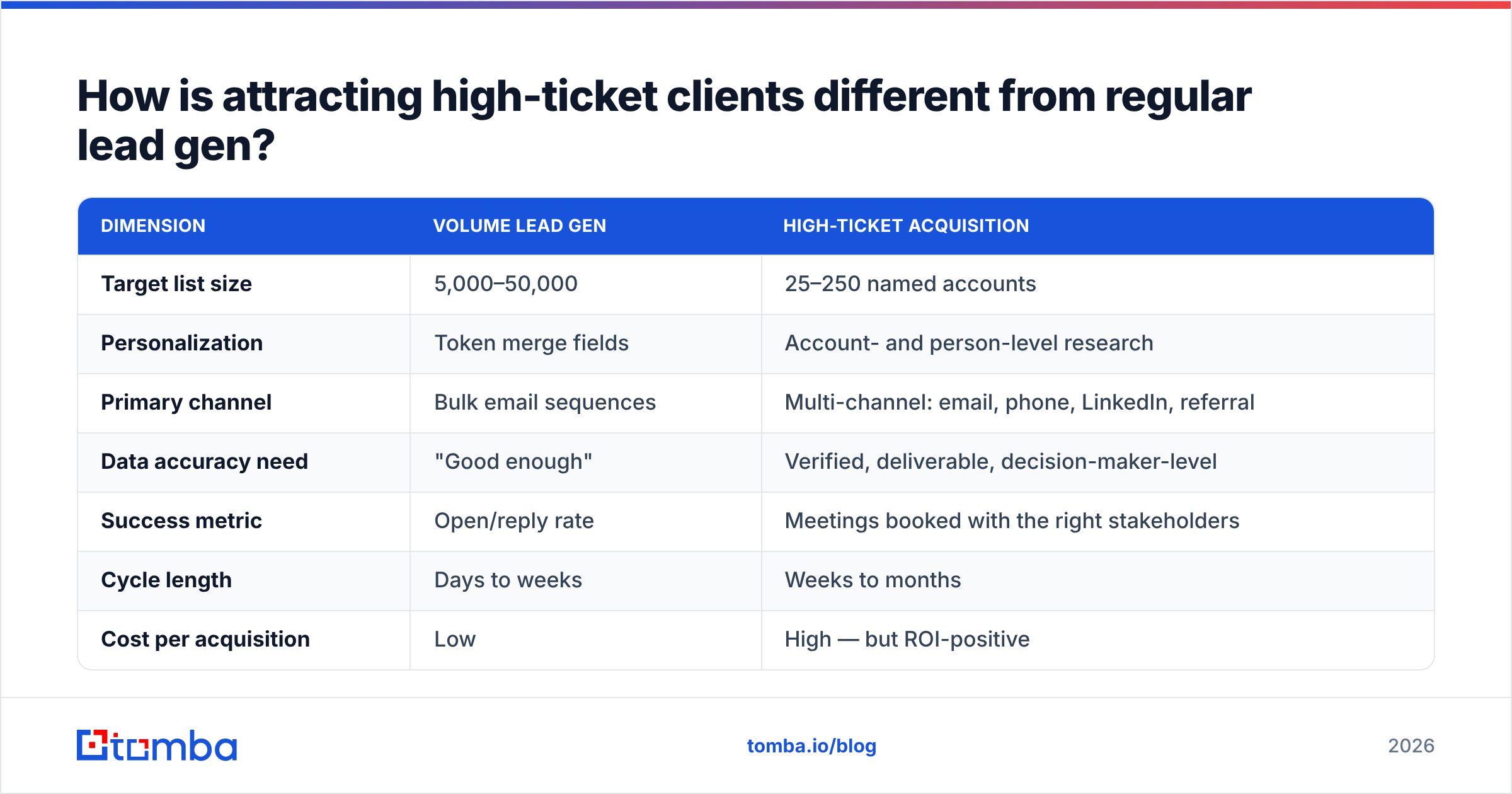
Task: Click the '5,000–50,000' cell
Action: [x=506, y=284]
